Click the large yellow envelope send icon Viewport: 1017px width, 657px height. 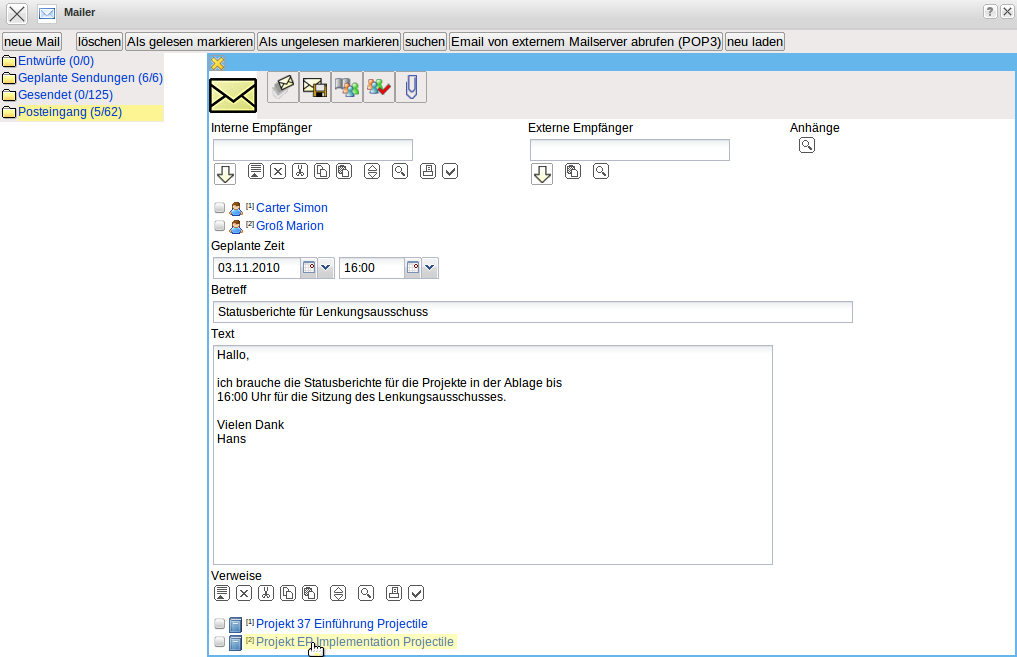pyautogui.click(x=233, y=95)
